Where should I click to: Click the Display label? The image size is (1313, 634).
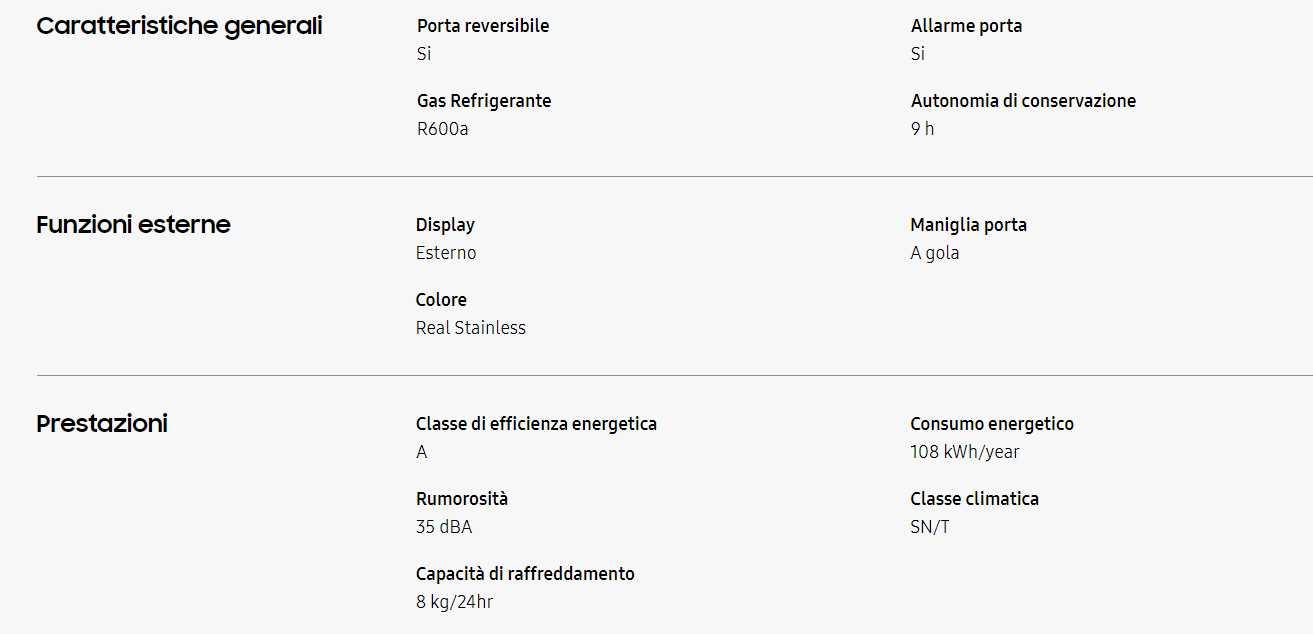pyautogui.click(x=445, y=225)
